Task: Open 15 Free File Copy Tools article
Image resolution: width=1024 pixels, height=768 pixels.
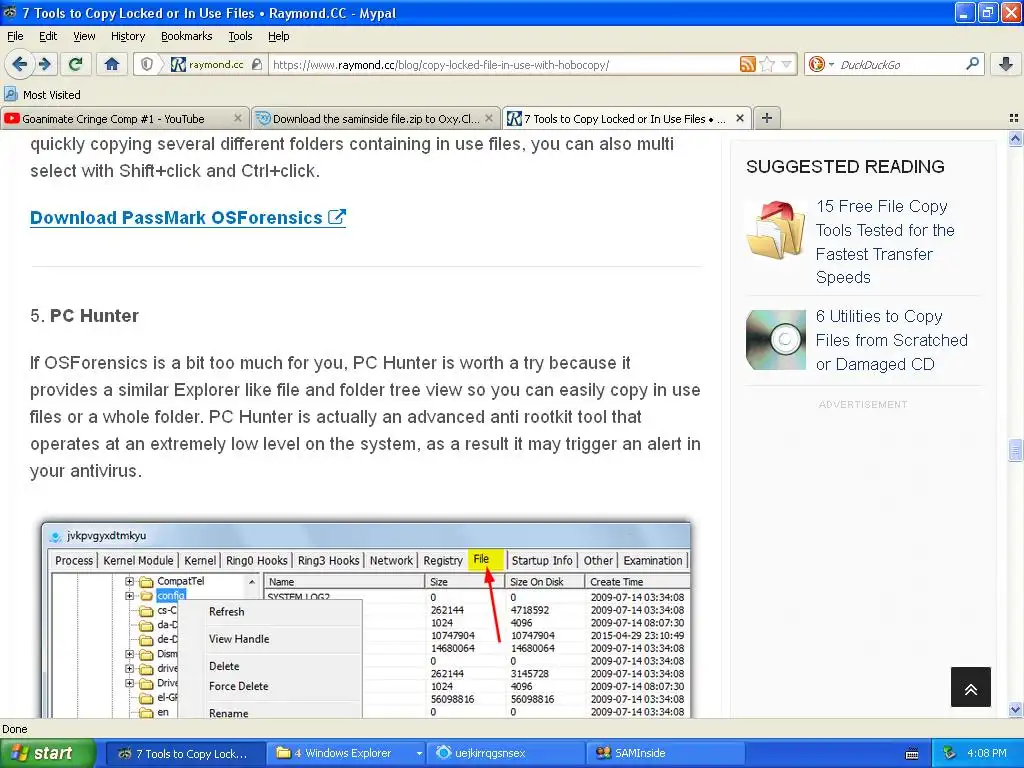Action: pos(885,242)
